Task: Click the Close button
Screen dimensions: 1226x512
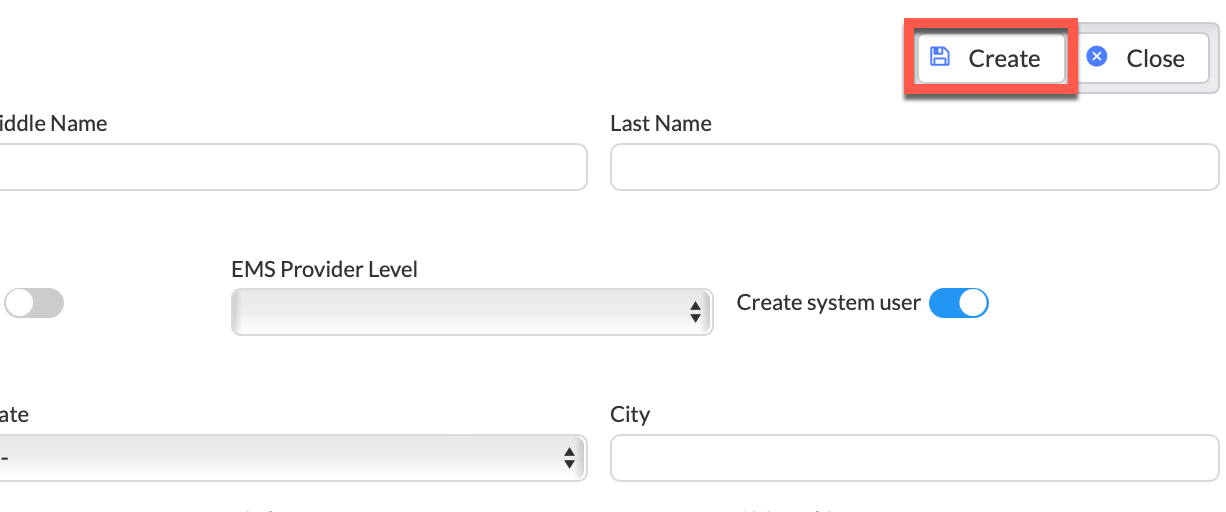Action: (x=1143, y=58)
